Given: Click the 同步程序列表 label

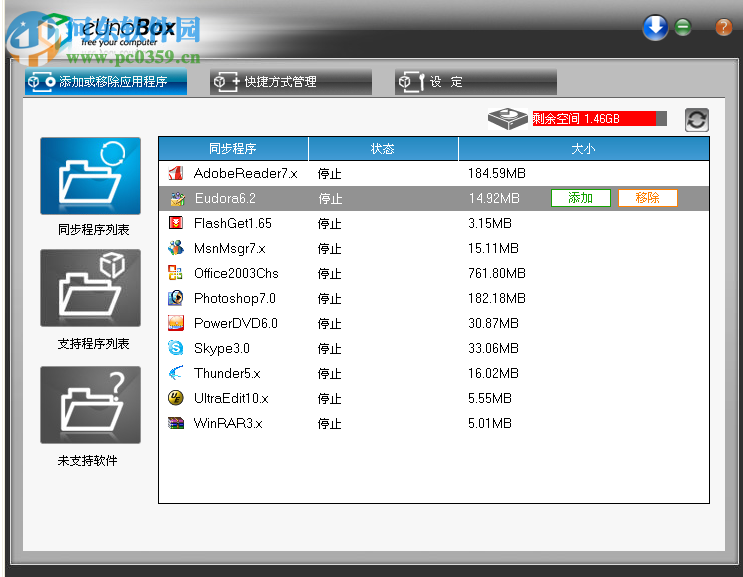Looking at the screenshot, I should pos(93,230).
